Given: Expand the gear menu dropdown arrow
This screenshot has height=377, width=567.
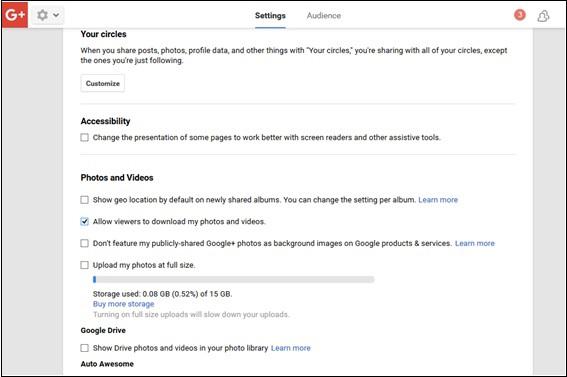Looking at the screenshot, I should point(56,16).
